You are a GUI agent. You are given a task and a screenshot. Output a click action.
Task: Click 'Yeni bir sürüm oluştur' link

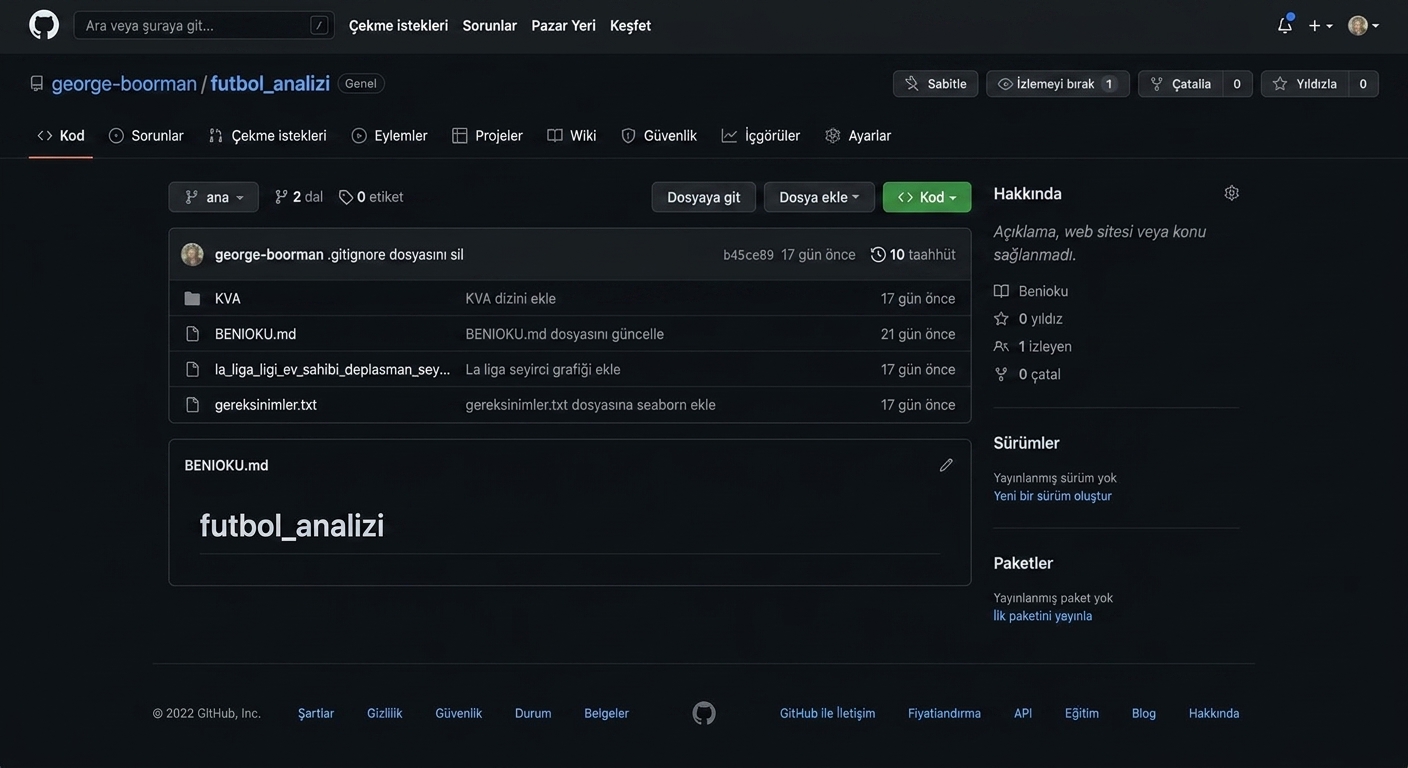[x=1053, y=496]
